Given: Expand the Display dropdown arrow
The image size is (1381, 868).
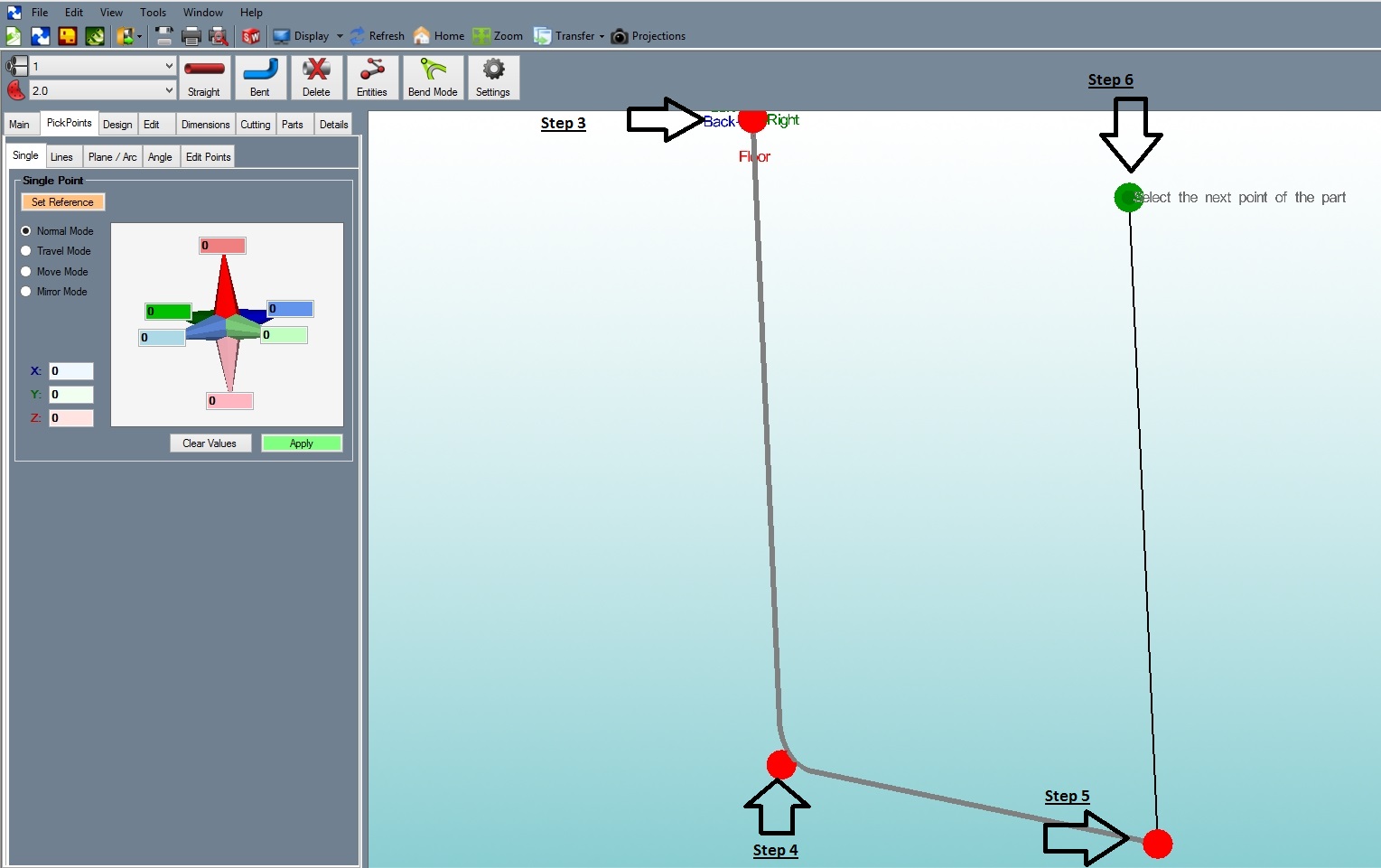Looking at the screenshot, I should click(x=340, y=37).
